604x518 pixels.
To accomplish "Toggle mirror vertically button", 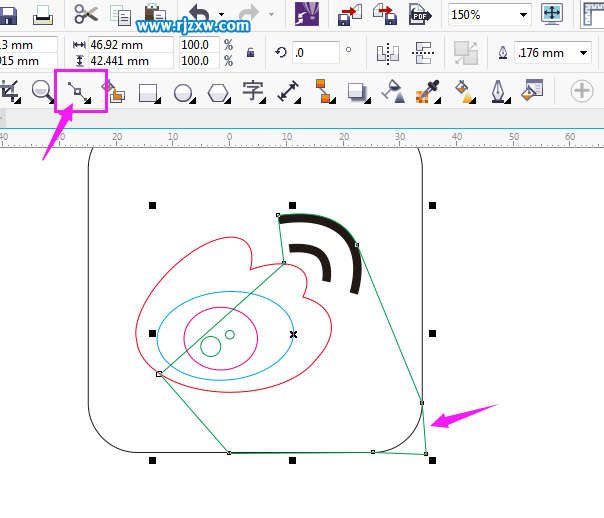I will coord(421,52).
